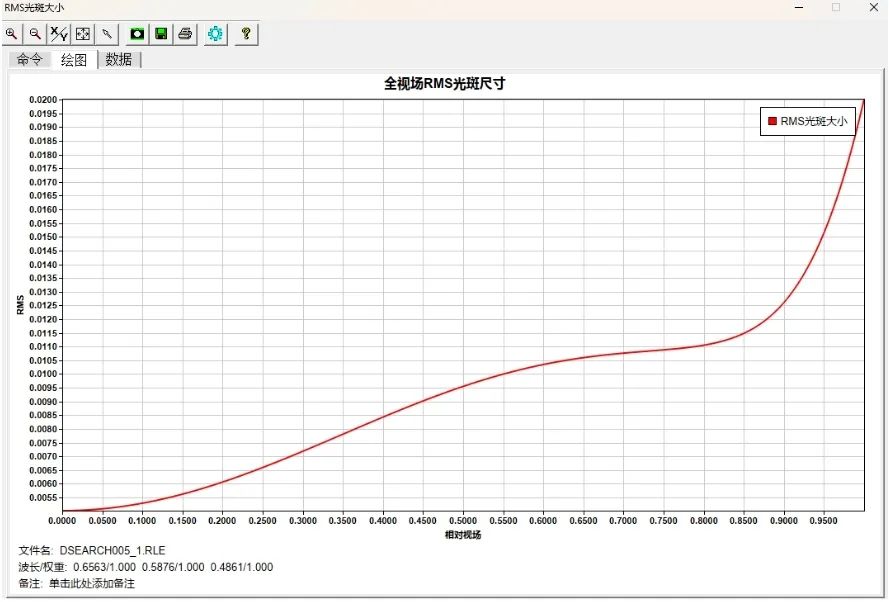Switch to the 数据 tab
Image resolution: width=889 pixels, height=602 pixels.
pyautogui.click(x=118, y=59)
